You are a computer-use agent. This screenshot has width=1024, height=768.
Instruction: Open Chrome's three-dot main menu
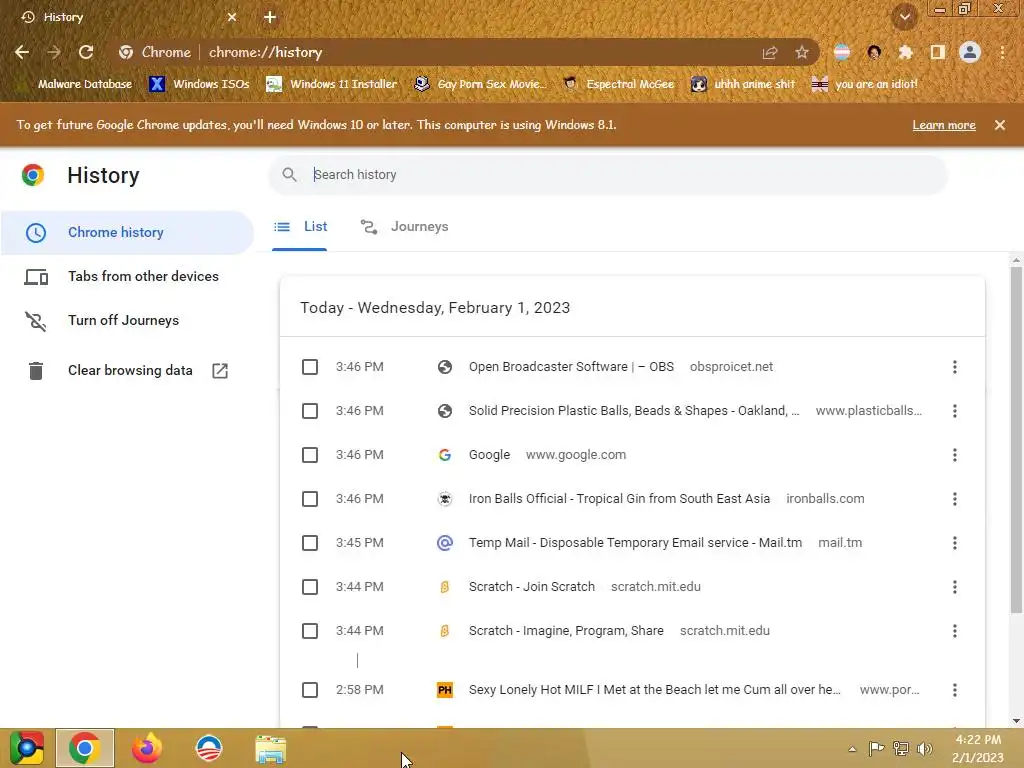point(1002,52)
